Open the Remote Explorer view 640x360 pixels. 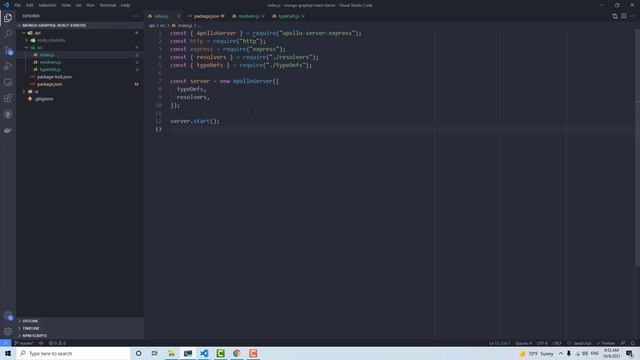click(8, 82)
